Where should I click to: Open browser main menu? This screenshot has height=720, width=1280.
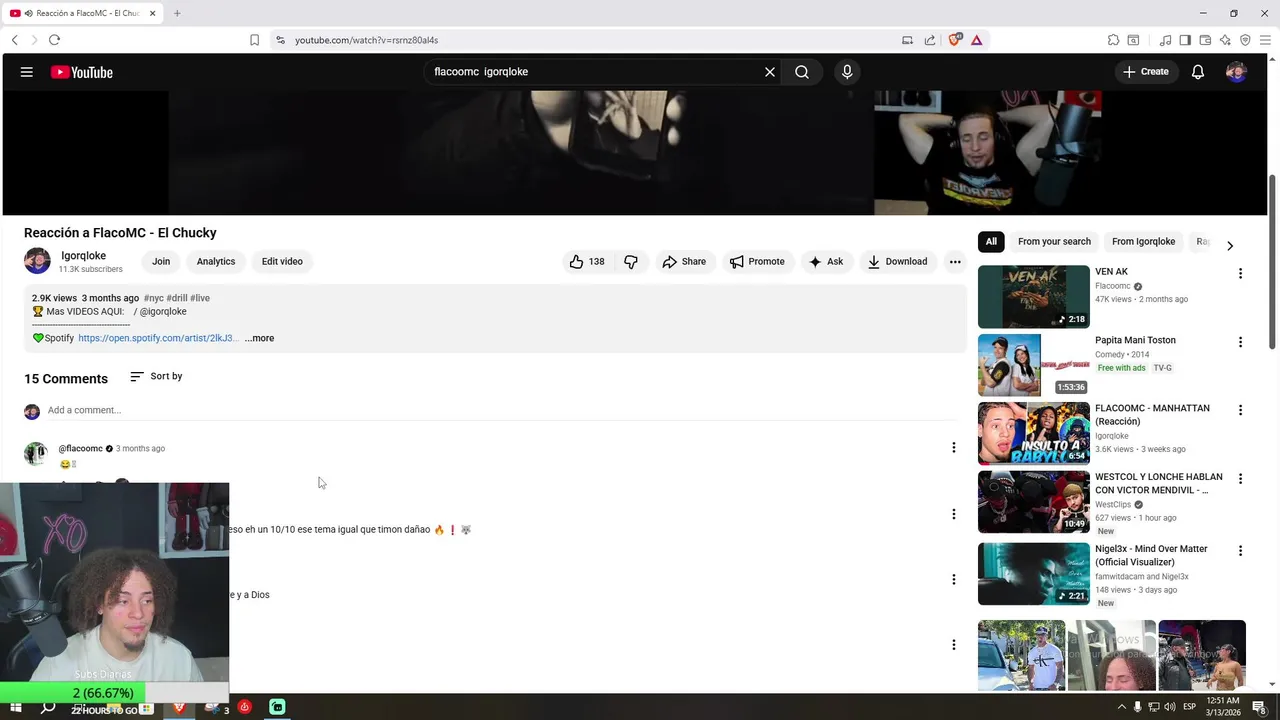[x=1265, y=40]
